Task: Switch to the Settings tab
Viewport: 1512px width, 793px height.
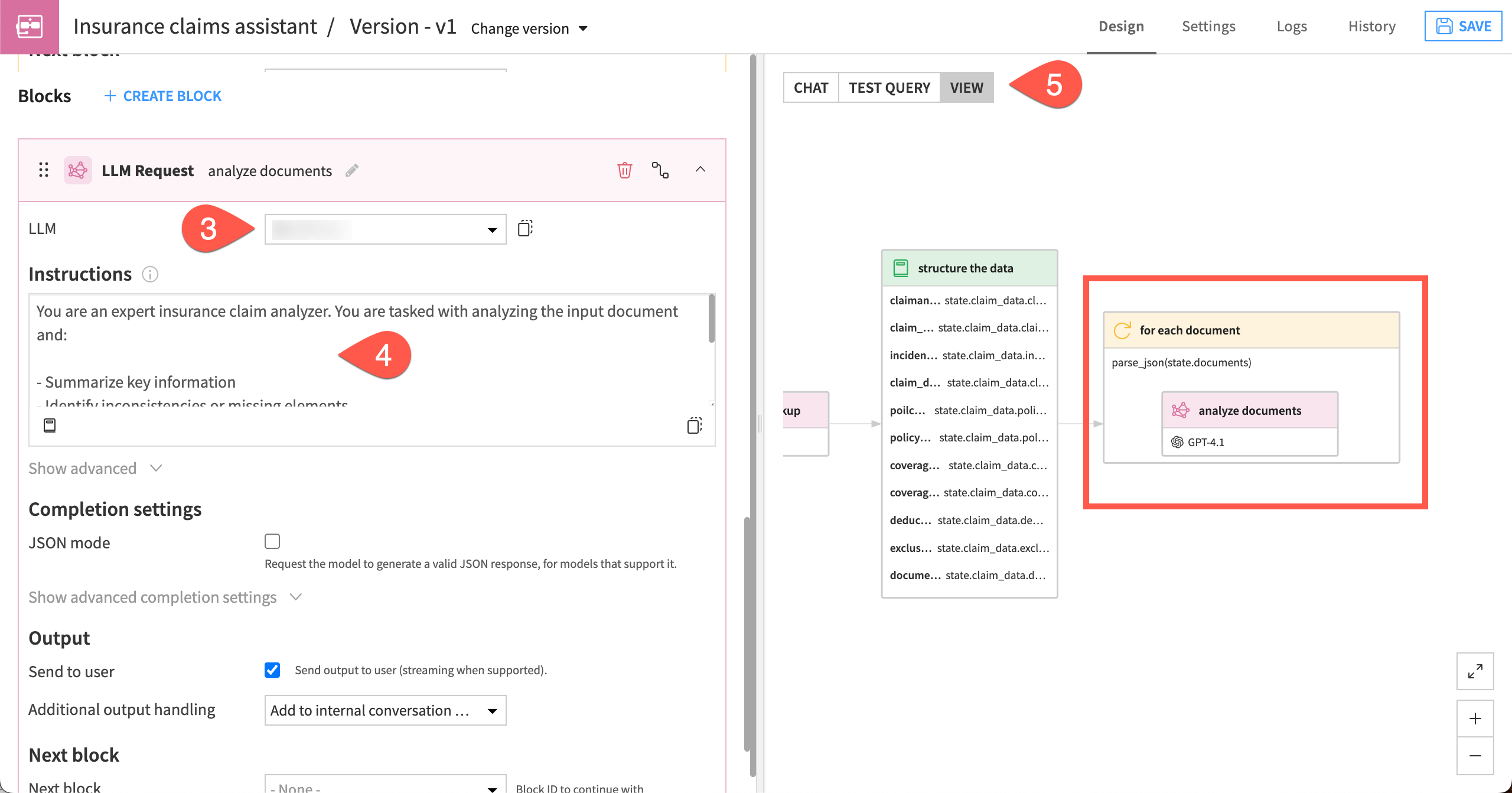Action: [1208, 26]
